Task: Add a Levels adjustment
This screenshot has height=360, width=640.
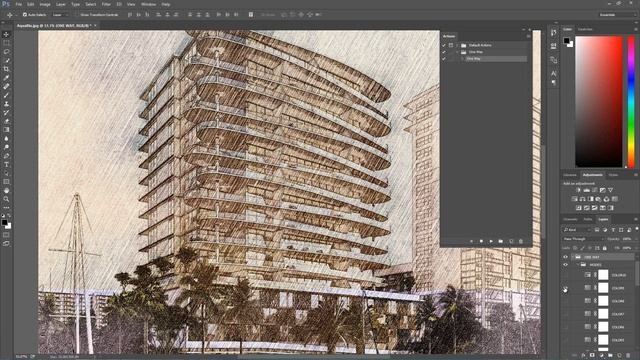Action: pos(587,190)
